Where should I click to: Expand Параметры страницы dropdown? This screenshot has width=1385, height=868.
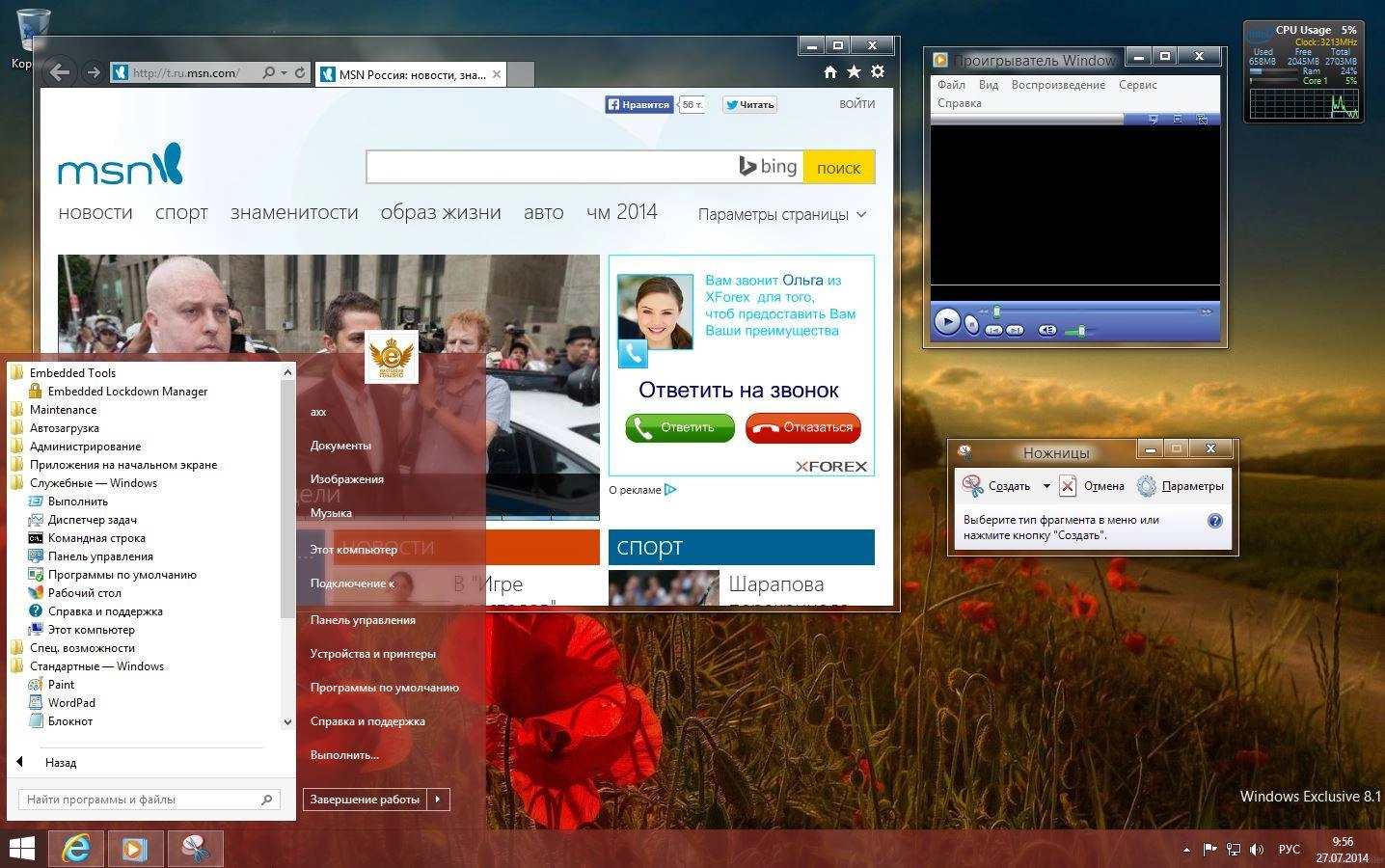click(861, 215)
